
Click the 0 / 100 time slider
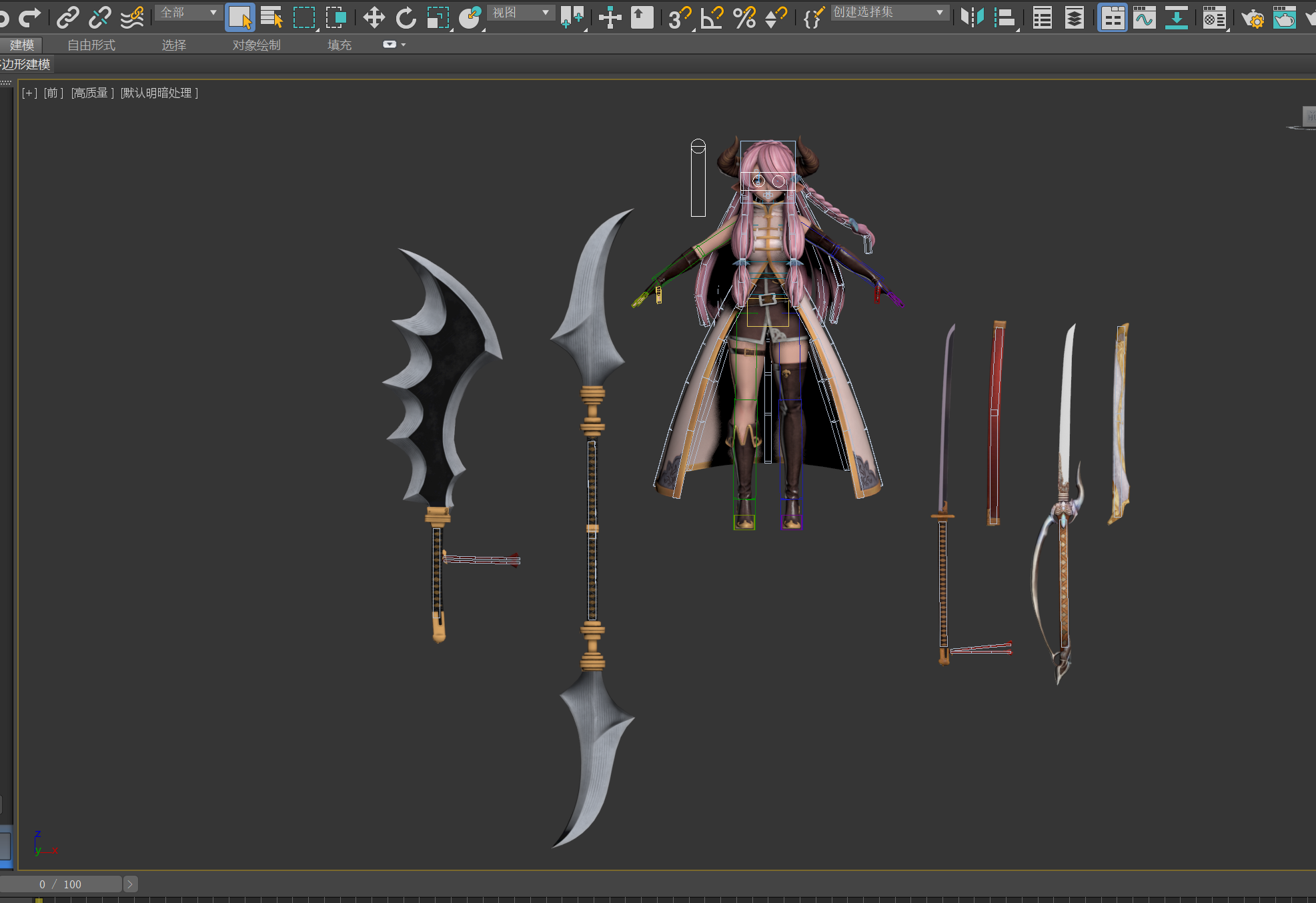(x=60, y=884)
